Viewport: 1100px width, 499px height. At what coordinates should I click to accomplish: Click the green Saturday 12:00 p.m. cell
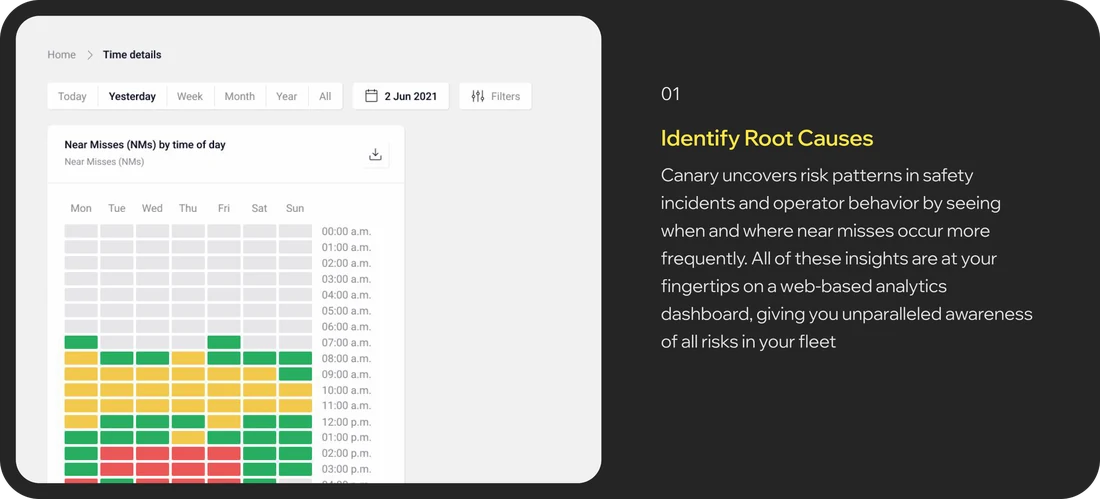coord(260,422)
